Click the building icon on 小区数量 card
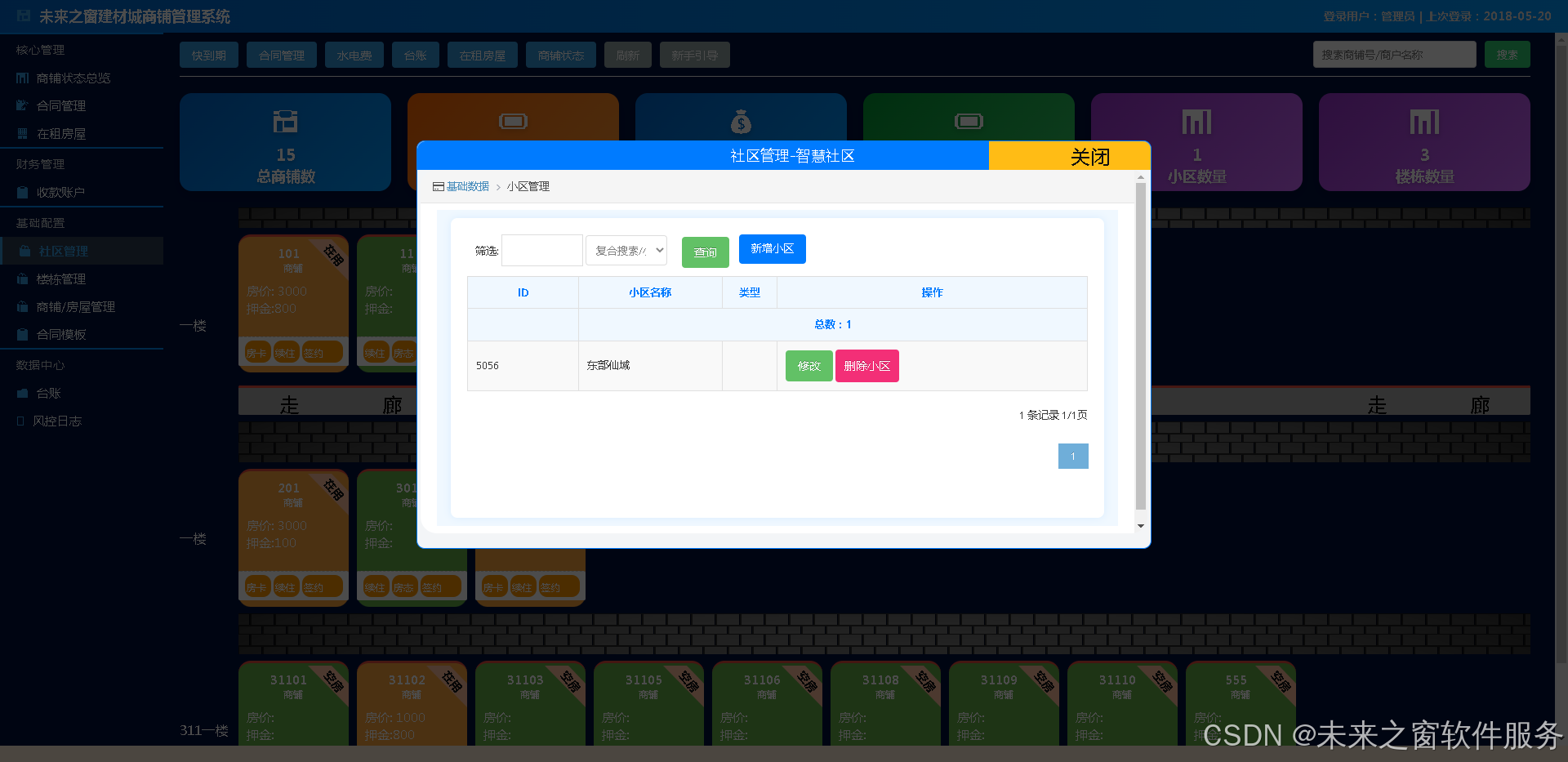 pos(1196,122)
